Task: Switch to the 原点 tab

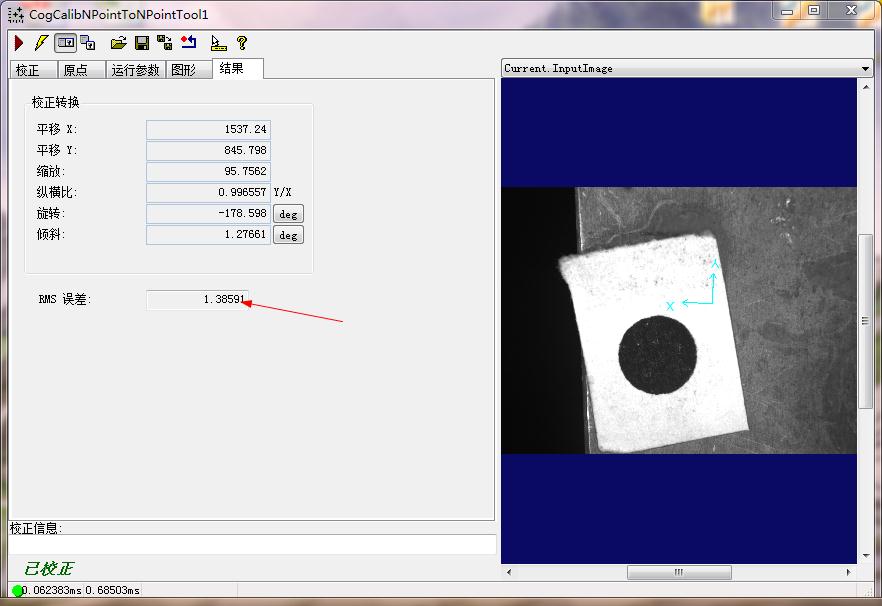Action: pos(75,70)
